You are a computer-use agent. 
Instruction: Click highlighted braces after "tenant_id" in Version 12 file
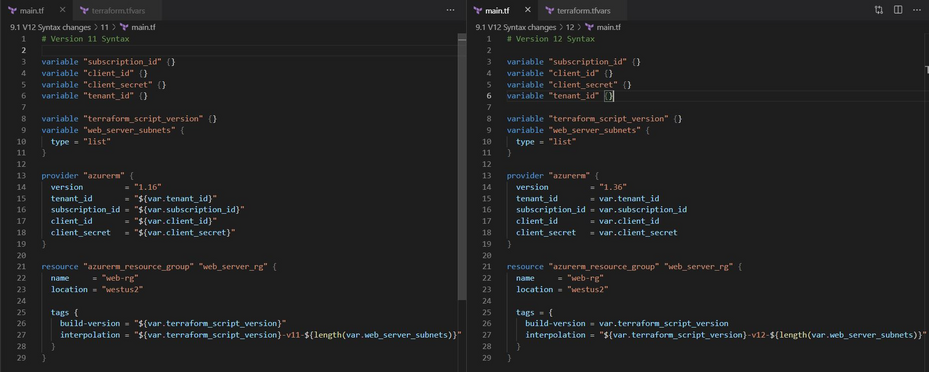609,96
